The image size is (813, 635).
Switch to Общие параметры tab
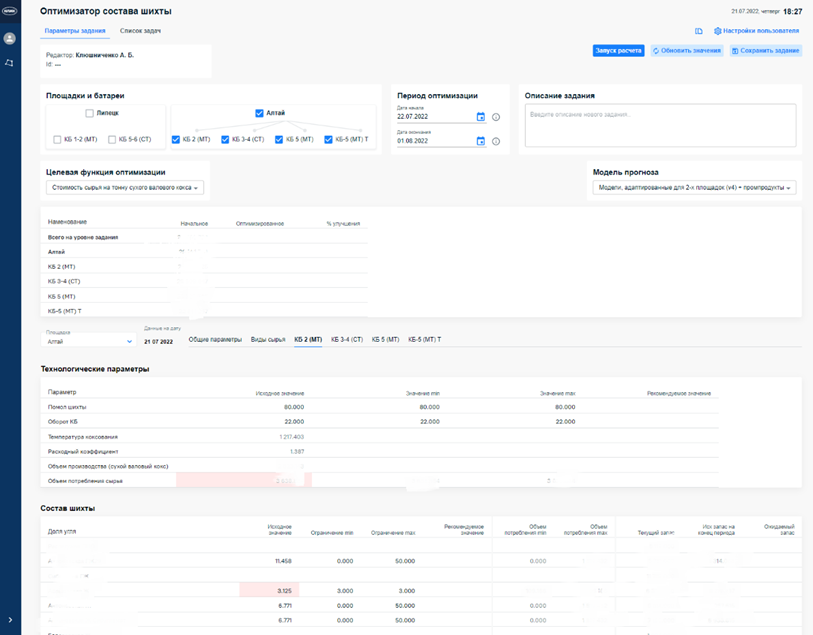tap(215, 340)
